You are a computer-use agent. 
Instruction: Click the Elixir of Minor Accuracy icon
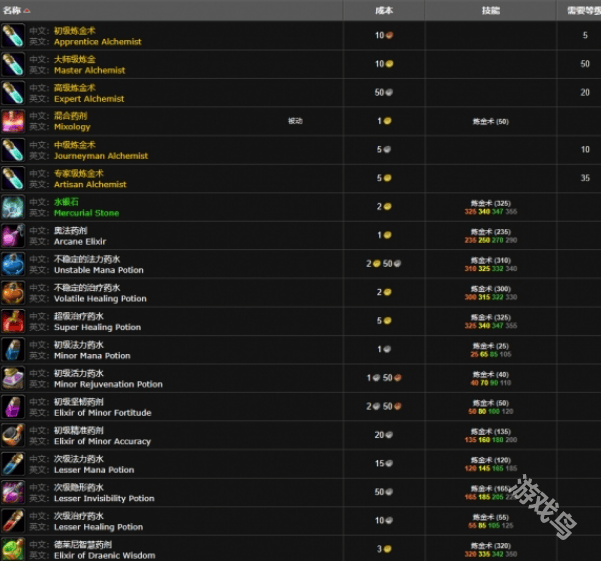[13, 435]
